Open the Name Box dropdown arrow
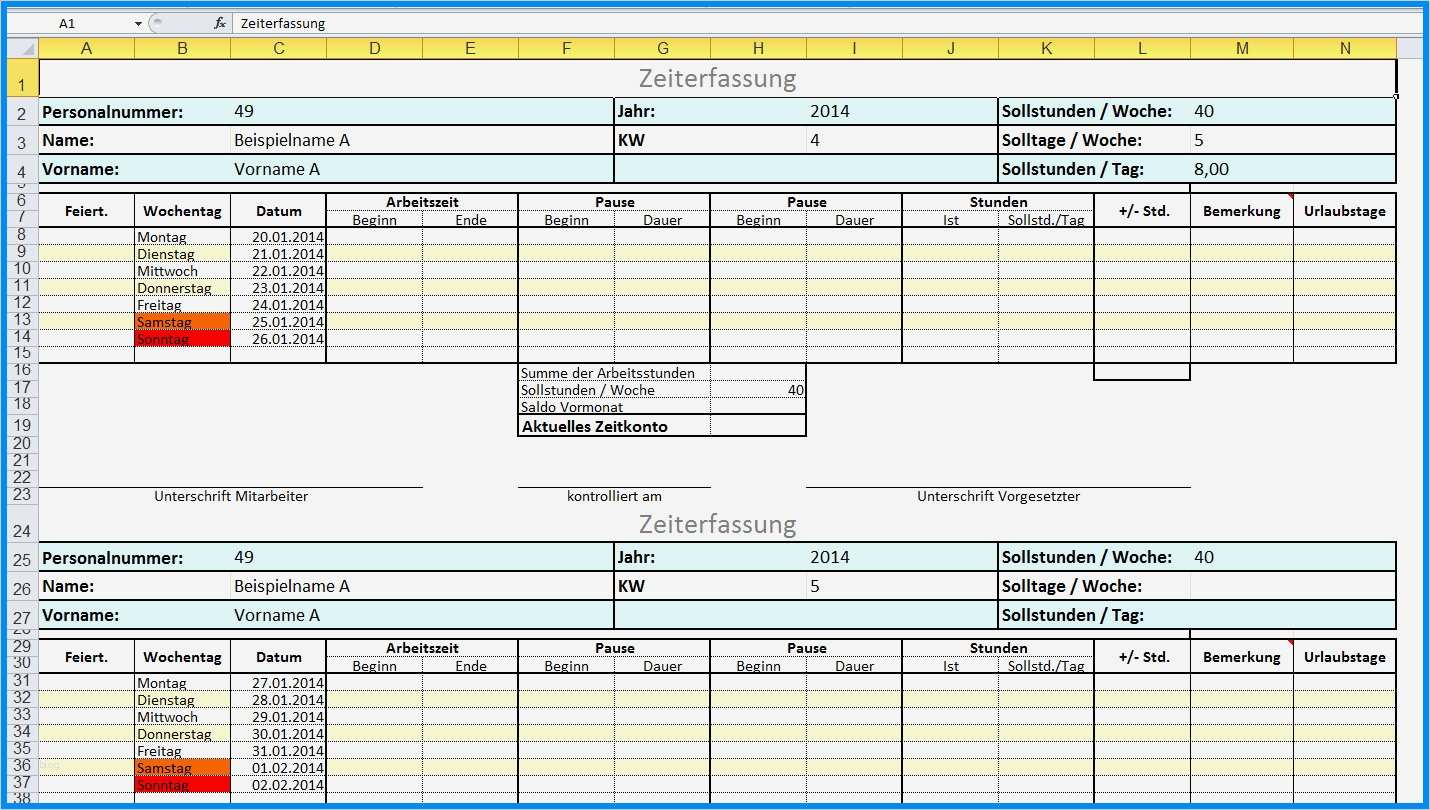The image size is (1430, 810). (137, 22)
